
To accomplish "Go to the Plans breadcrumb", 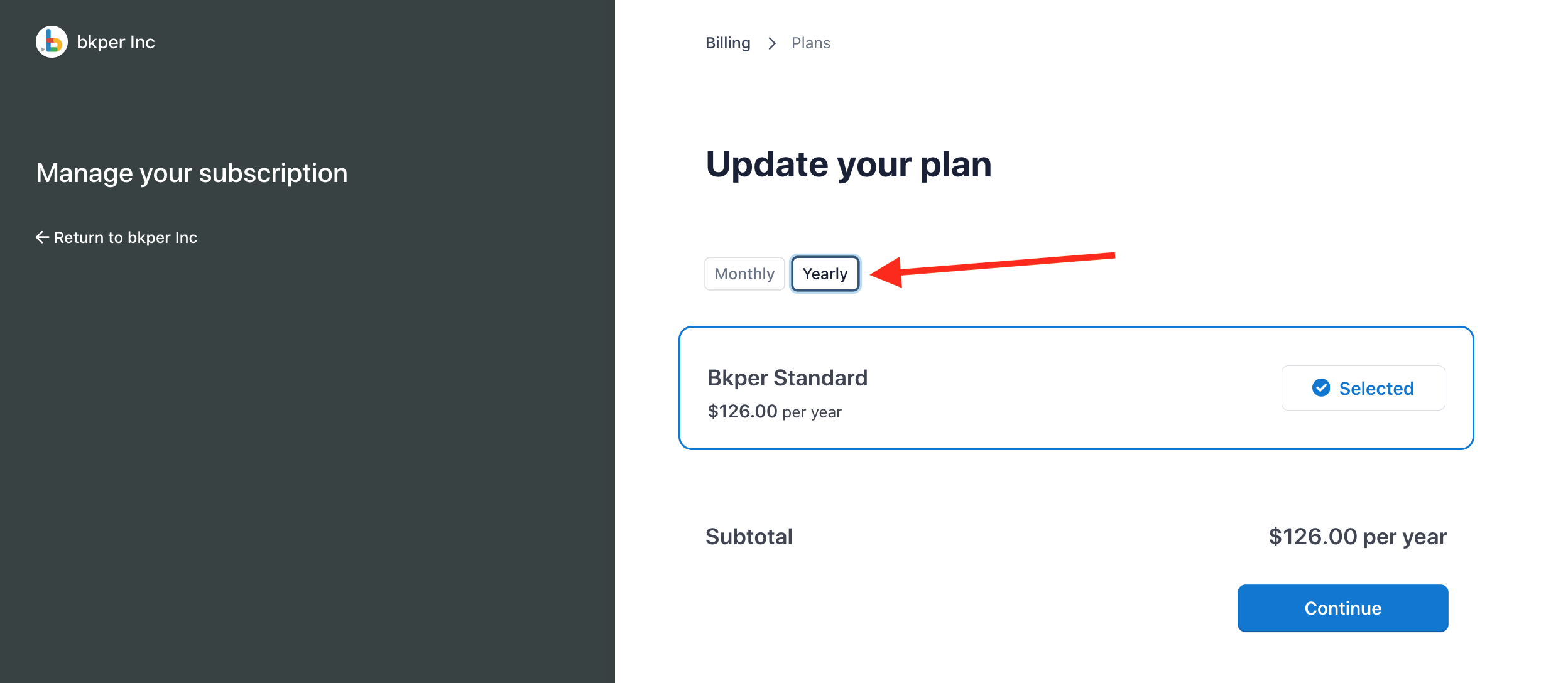I will click(x=810, y=43).
